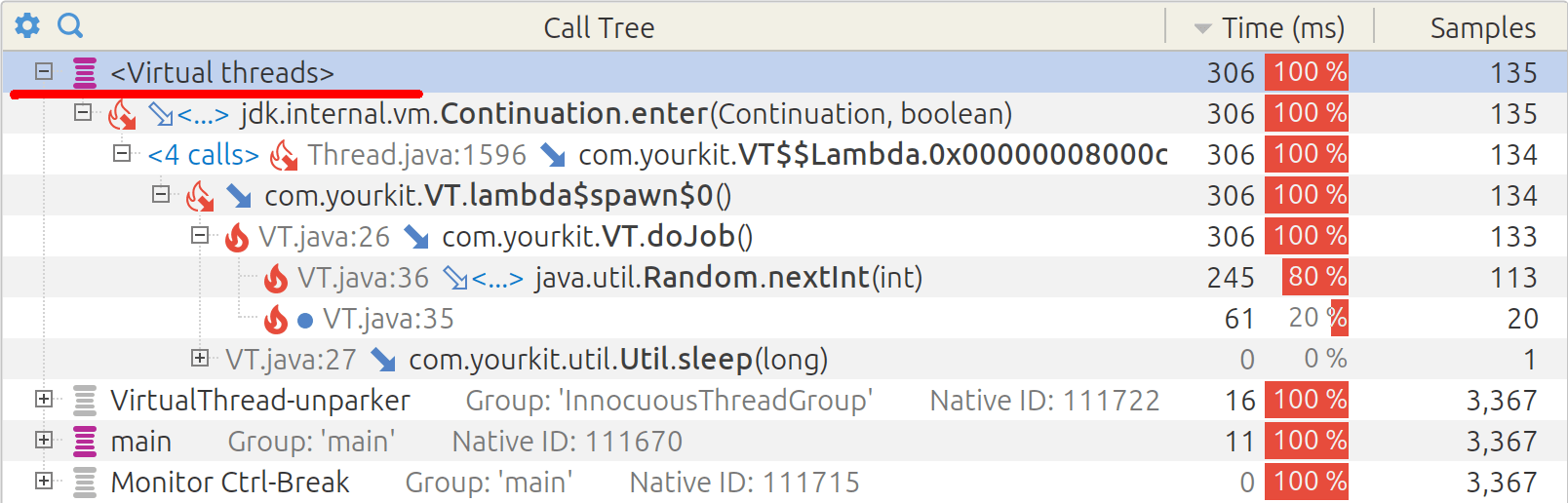Image resolution: width=1568 pixels, height=503 pixels.
Task: Open the call tree settings gear
Action: [x=27, y=26]
